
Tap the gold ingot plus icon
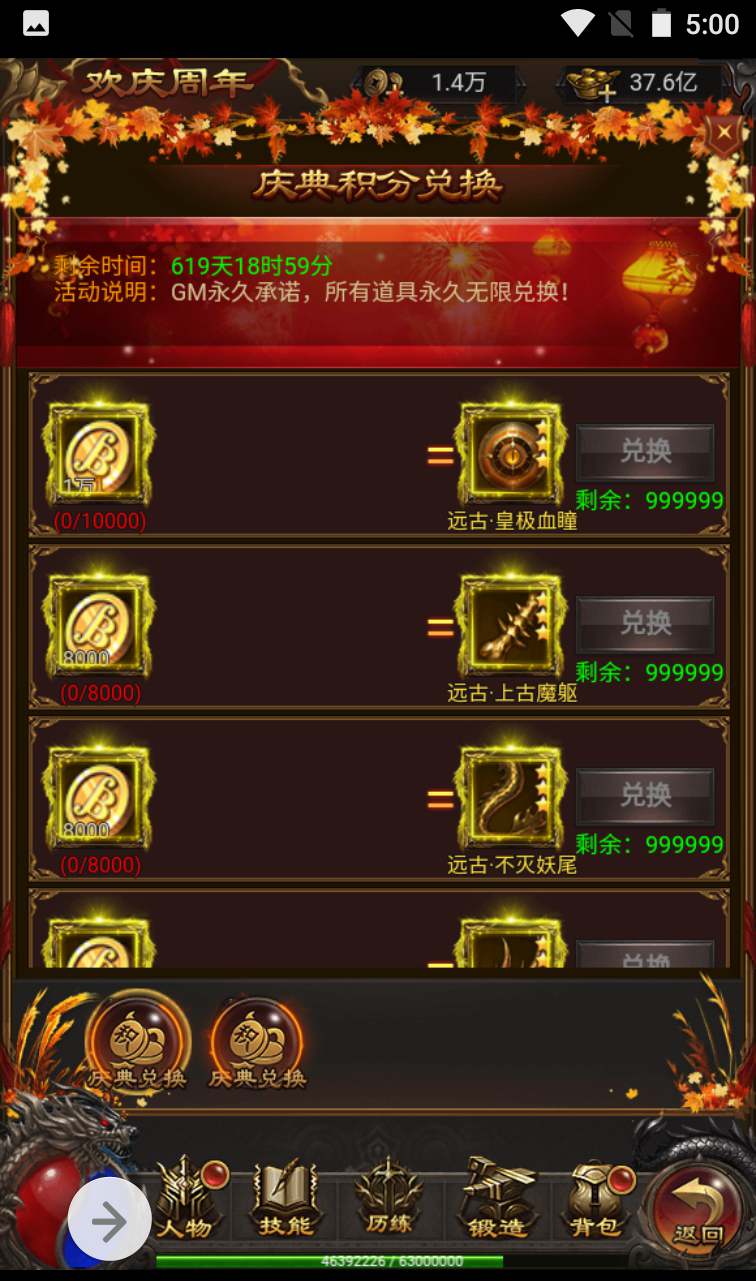pos(592,84)
